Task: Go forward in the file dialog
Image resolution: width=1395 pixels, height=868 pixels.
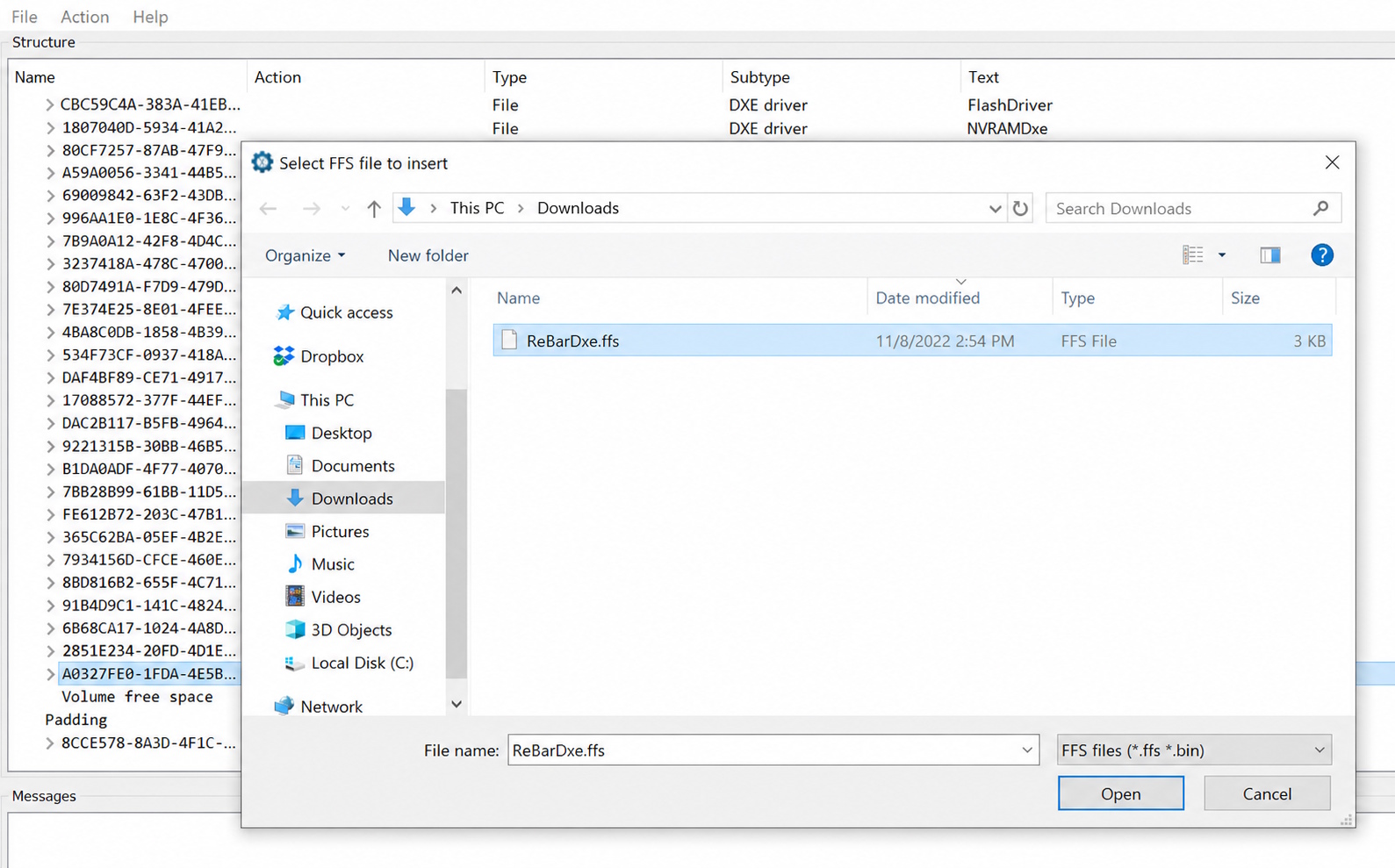Action: [311, 209]
